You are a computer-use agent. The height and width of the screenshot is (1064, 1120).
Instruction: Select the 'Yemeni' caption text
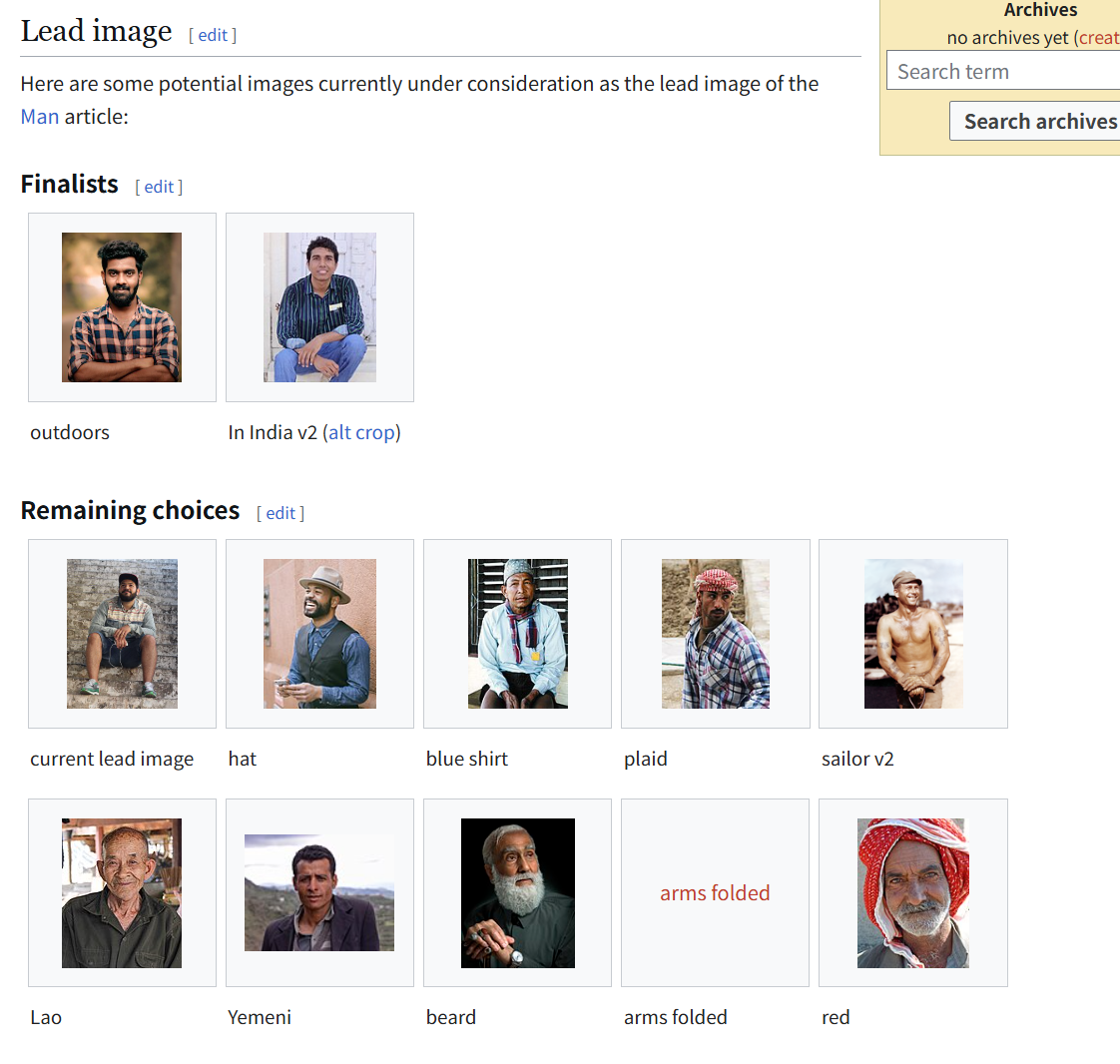[x=260, y=1017]
